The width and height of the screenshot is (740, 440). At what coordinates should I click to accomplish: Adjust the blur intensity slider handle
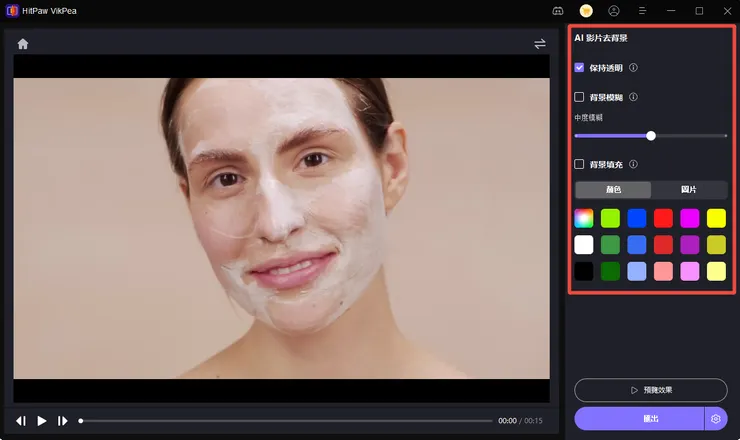point(651,136)
